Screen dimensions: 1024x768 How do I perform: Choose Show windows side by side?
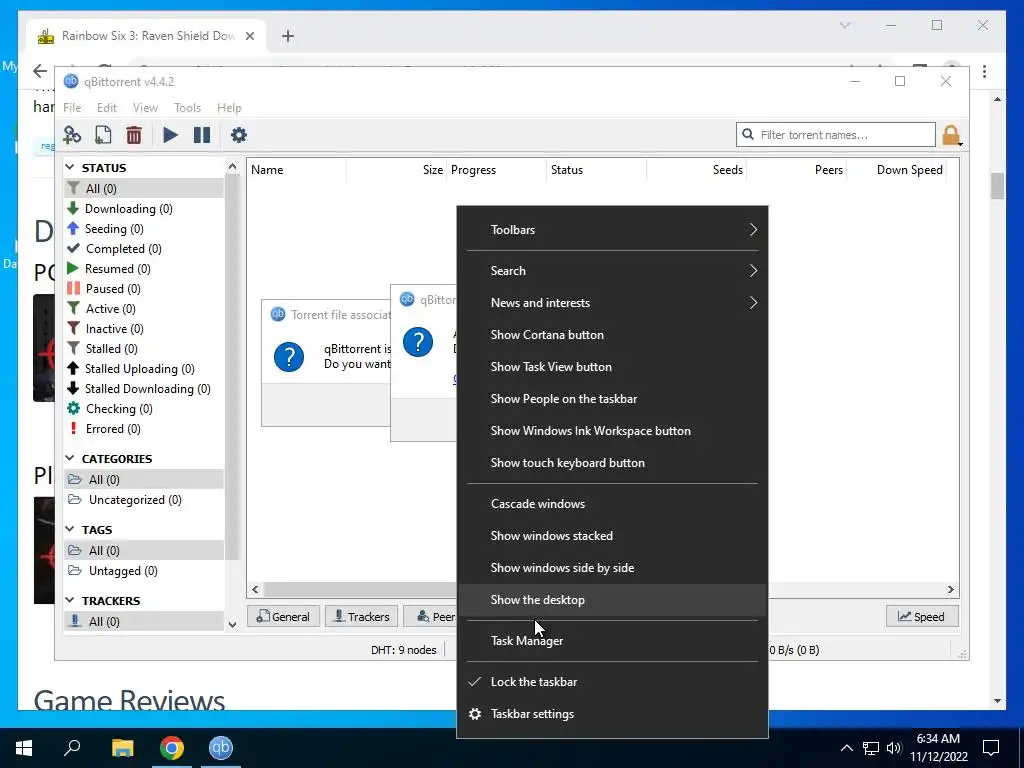612,568
